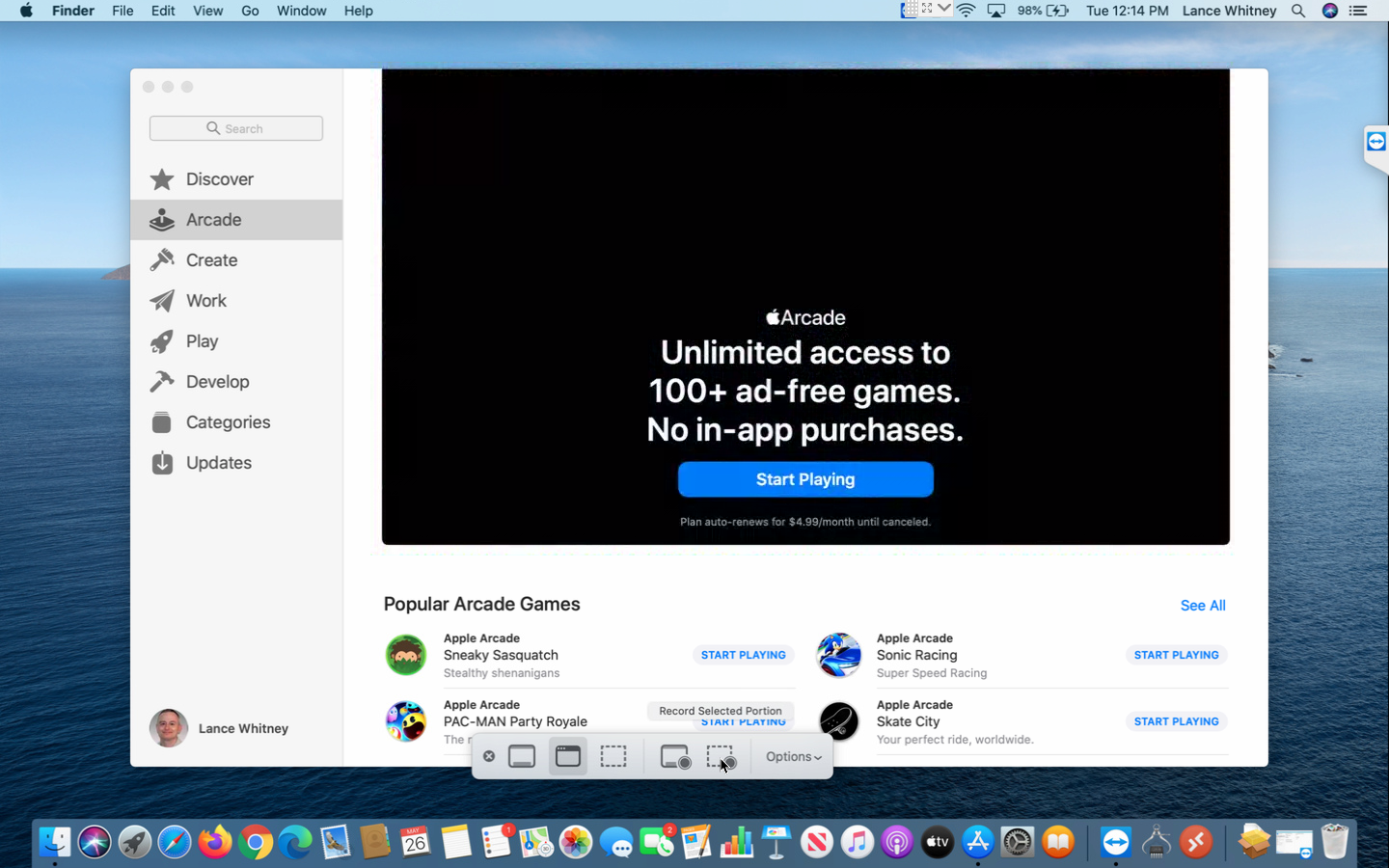Open Spotlight search in menu bar

click(x=1298, y=11)
